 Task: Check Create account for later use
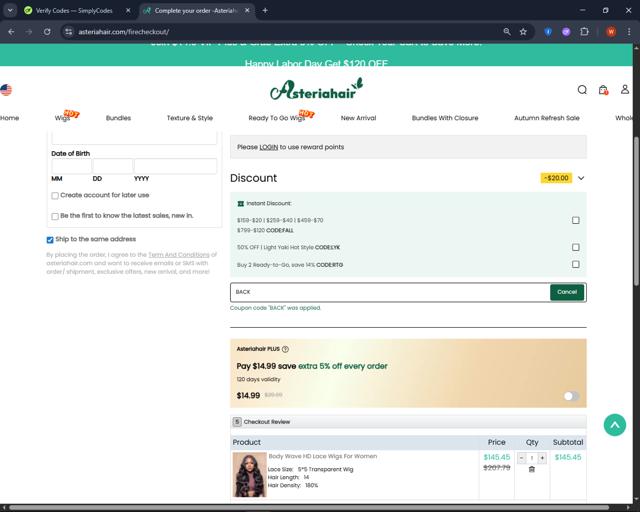pyautogui.click(x=55, y=196)
